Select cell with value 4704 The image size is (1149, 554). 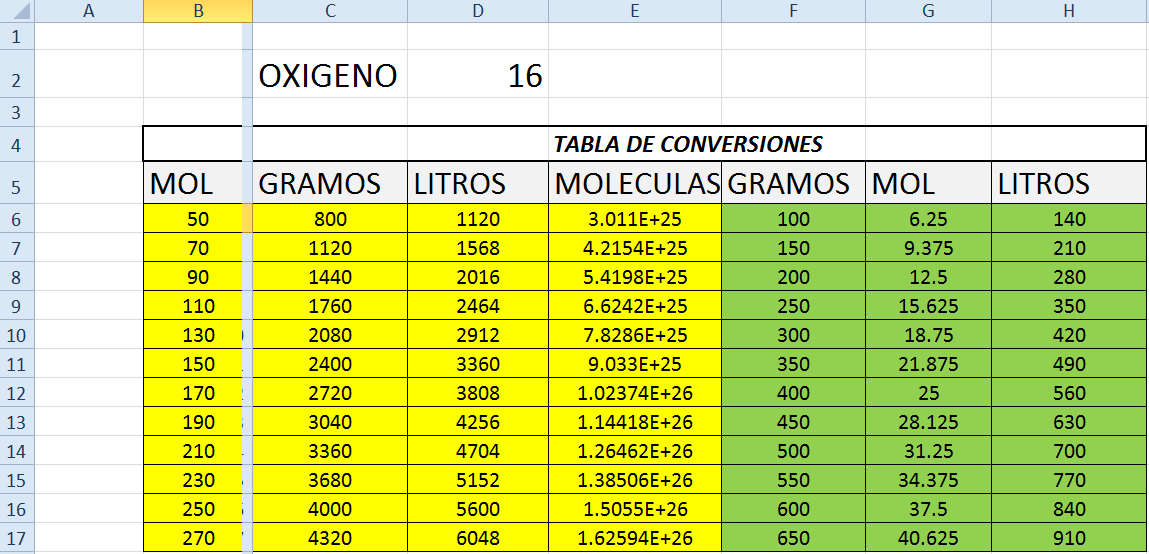[x=478, y=451]
